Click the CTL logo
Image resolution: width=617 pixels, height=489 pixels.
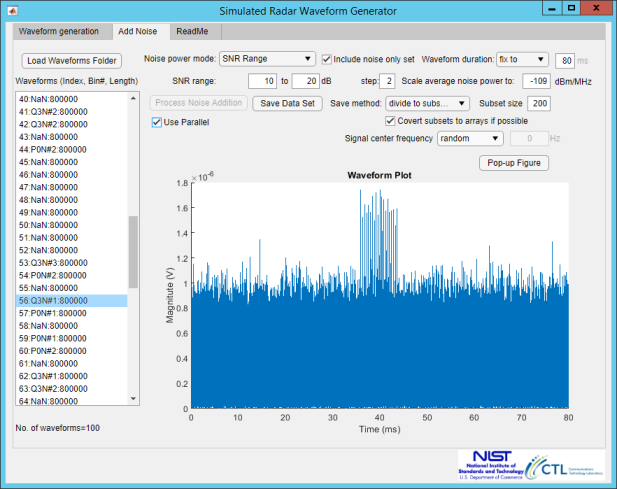[x=565, y=467]
